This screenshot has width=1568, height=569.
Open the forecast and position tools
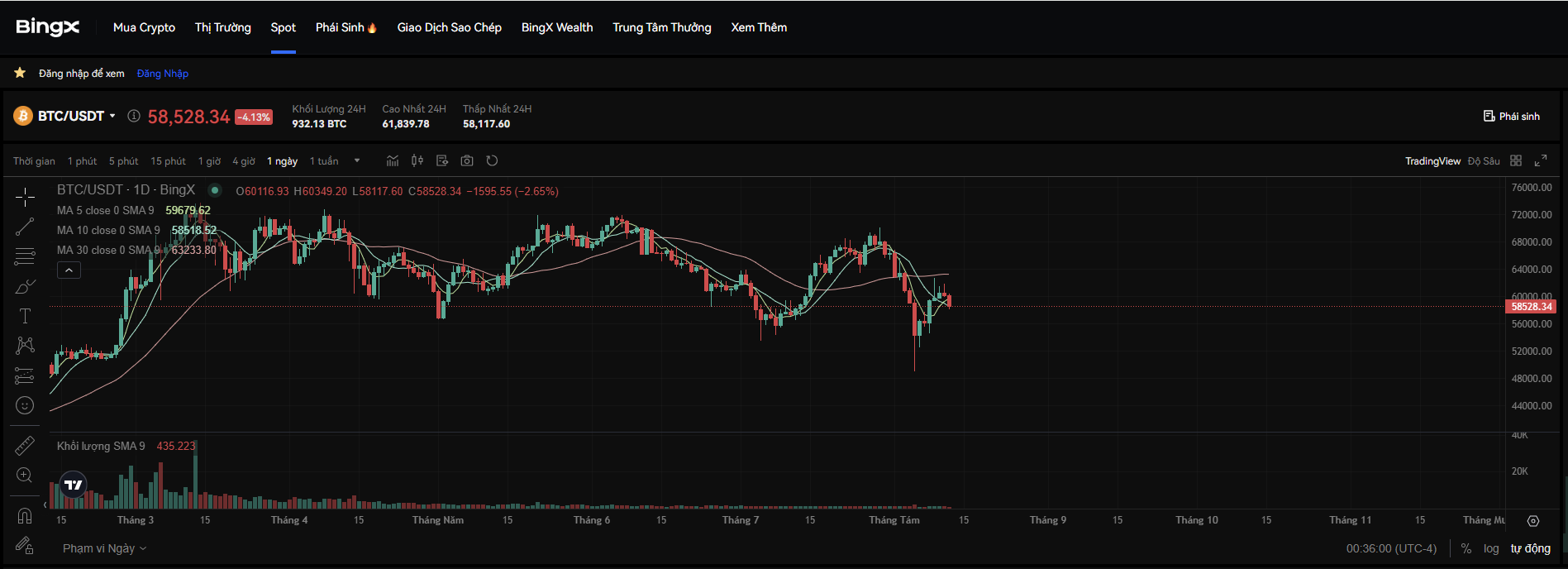(25, 375)
